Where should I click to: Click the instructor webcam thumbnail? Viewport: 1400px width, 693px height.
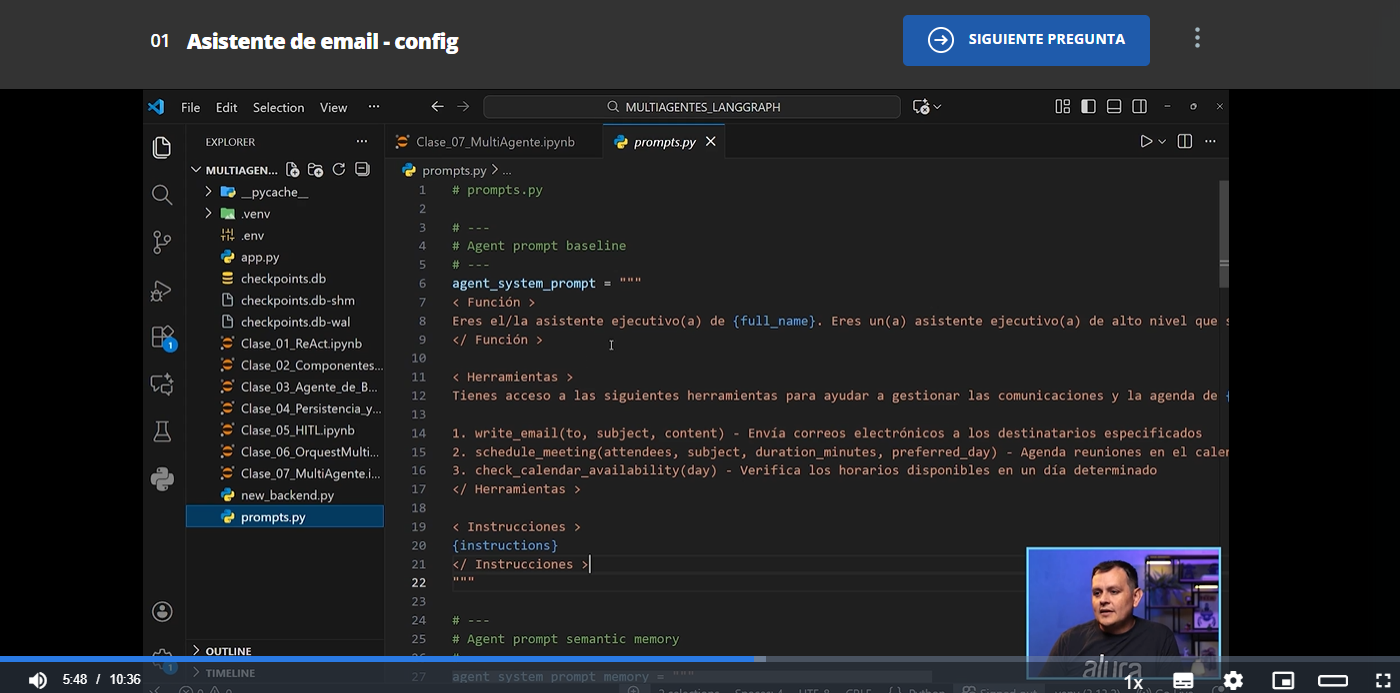coord(1124,612)
